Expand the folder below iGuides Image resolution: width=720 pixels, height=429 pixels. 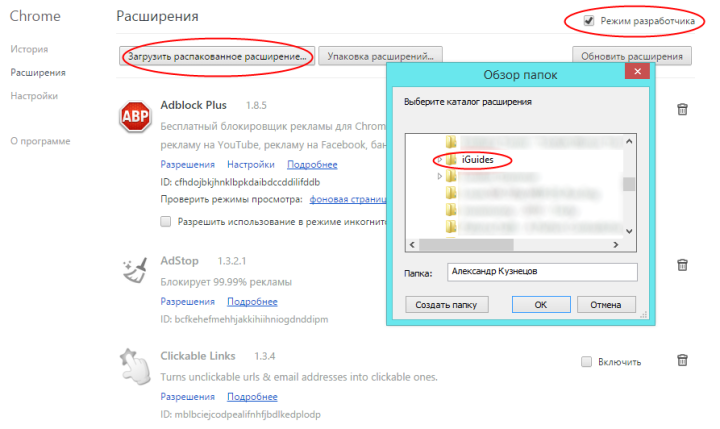point(439,176)
